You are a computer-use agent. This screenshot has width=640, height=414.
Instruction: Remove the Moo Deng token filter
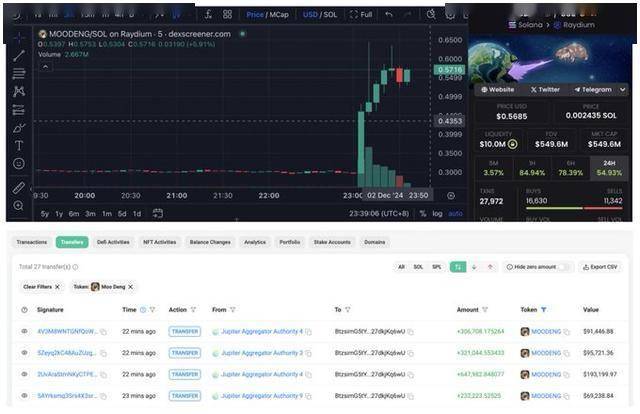coord(131,287)
